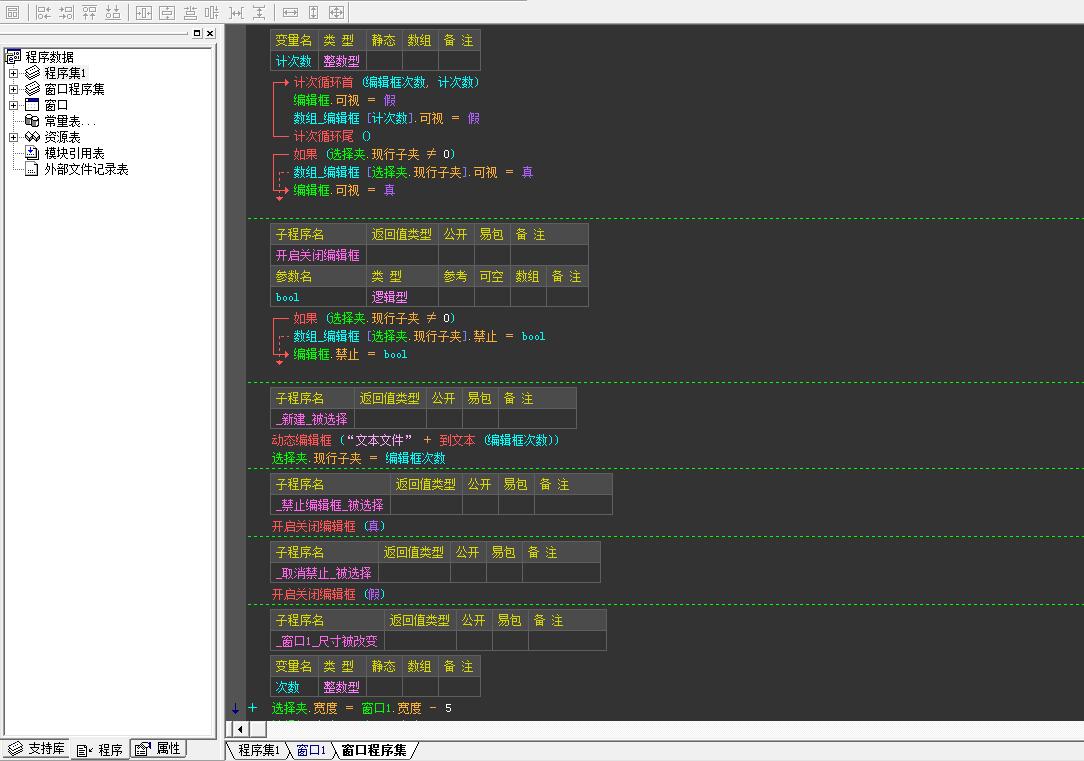Select 程序集1 in project tree
Viewport: 1084px width, 761px height.
coord(65,73)
